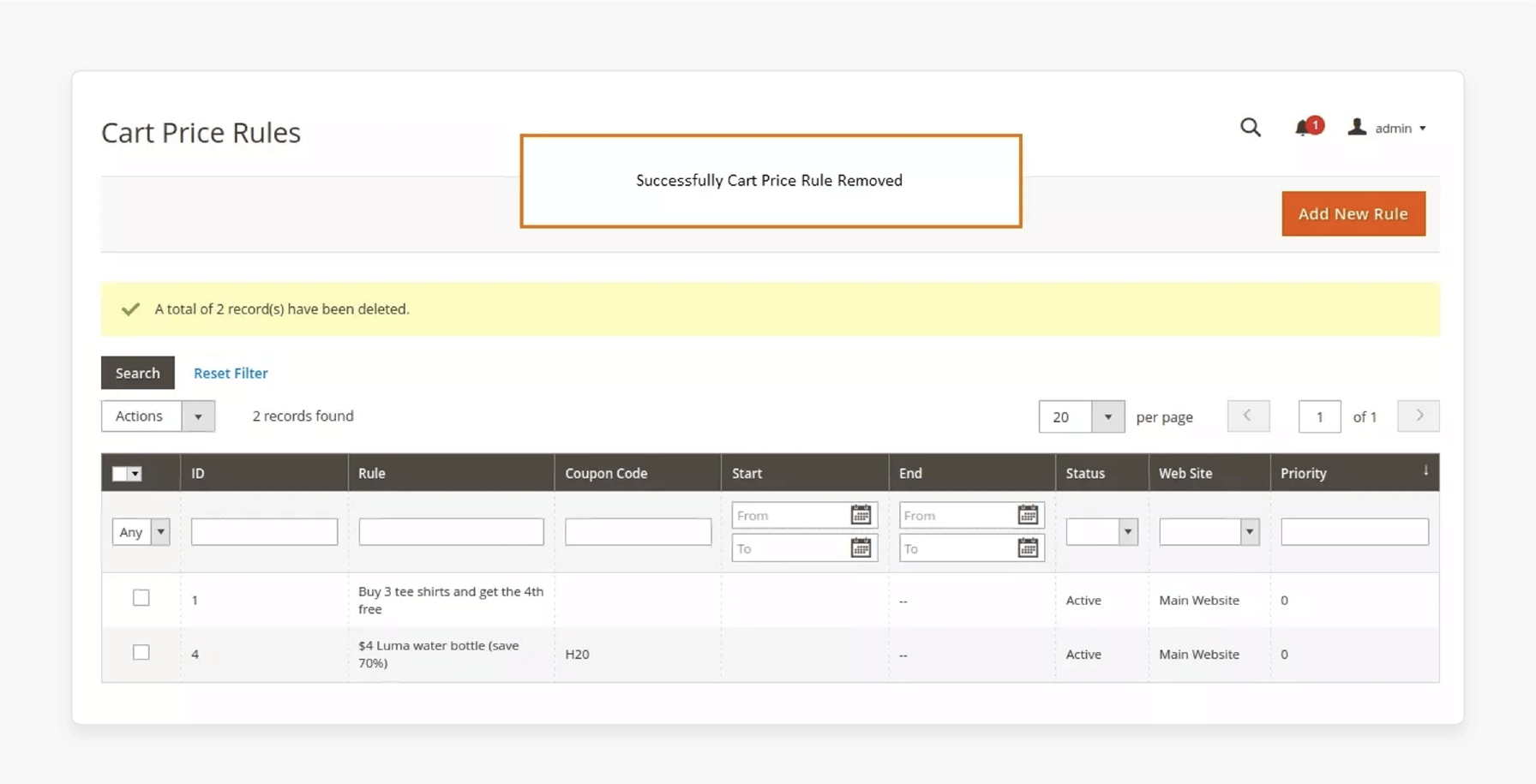Screen dimensions: 1536x784
Task: Toggle the select-all checkbox in header
Action: click(x=120, y=474)
